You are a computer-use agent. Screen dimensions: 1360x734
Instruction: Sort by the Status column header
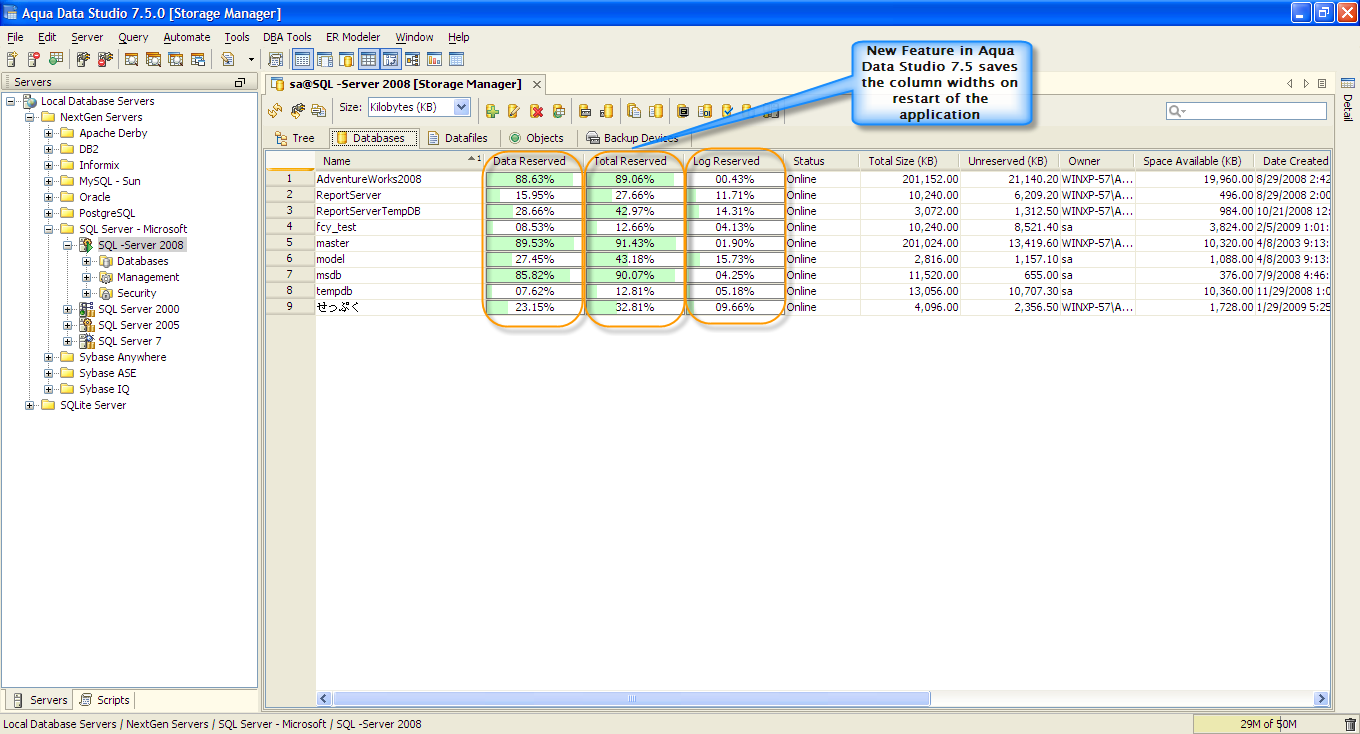pyautogui.click(x=822, y=161)
